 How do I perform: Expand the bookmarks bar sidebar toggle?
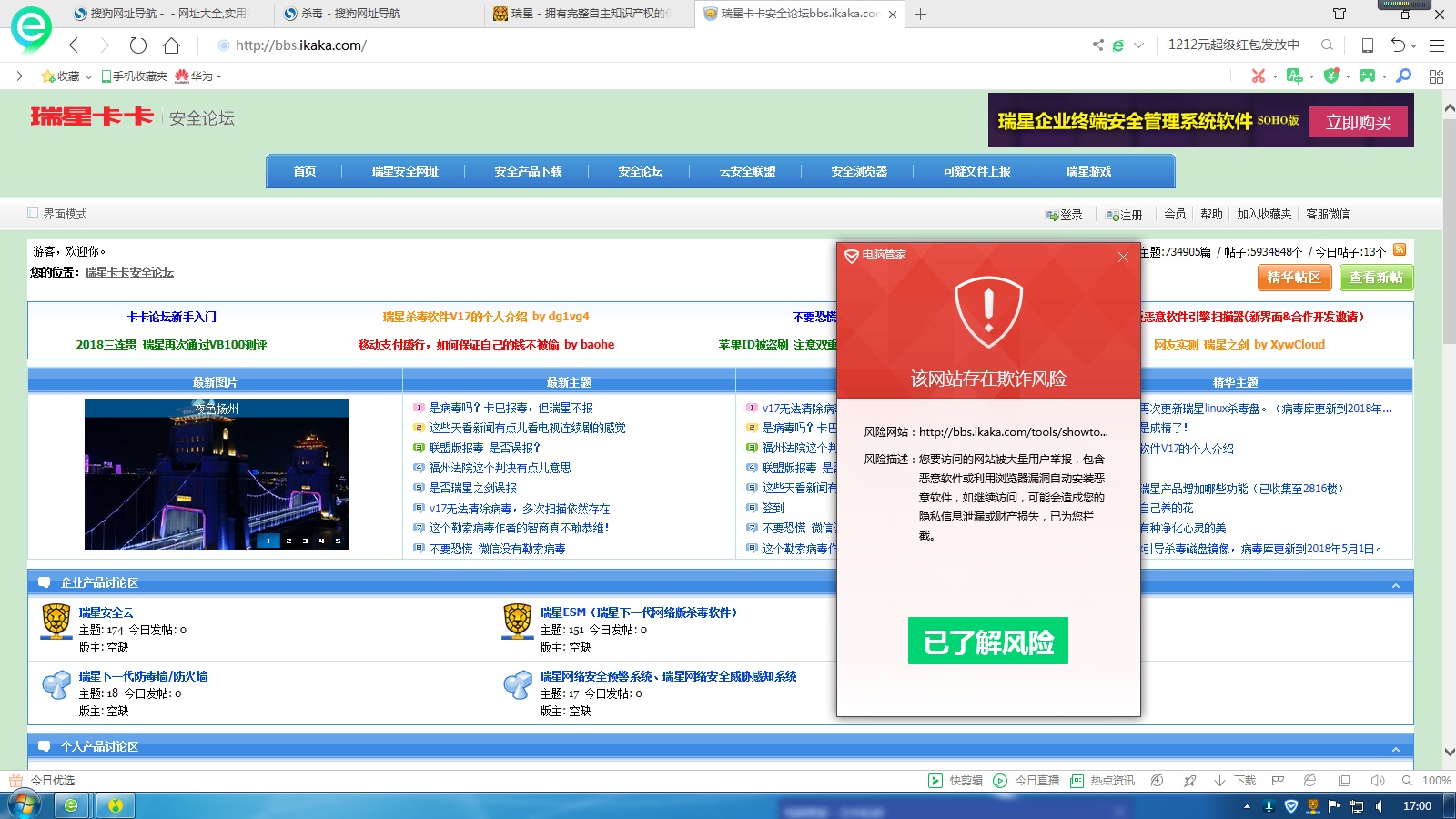18,76
